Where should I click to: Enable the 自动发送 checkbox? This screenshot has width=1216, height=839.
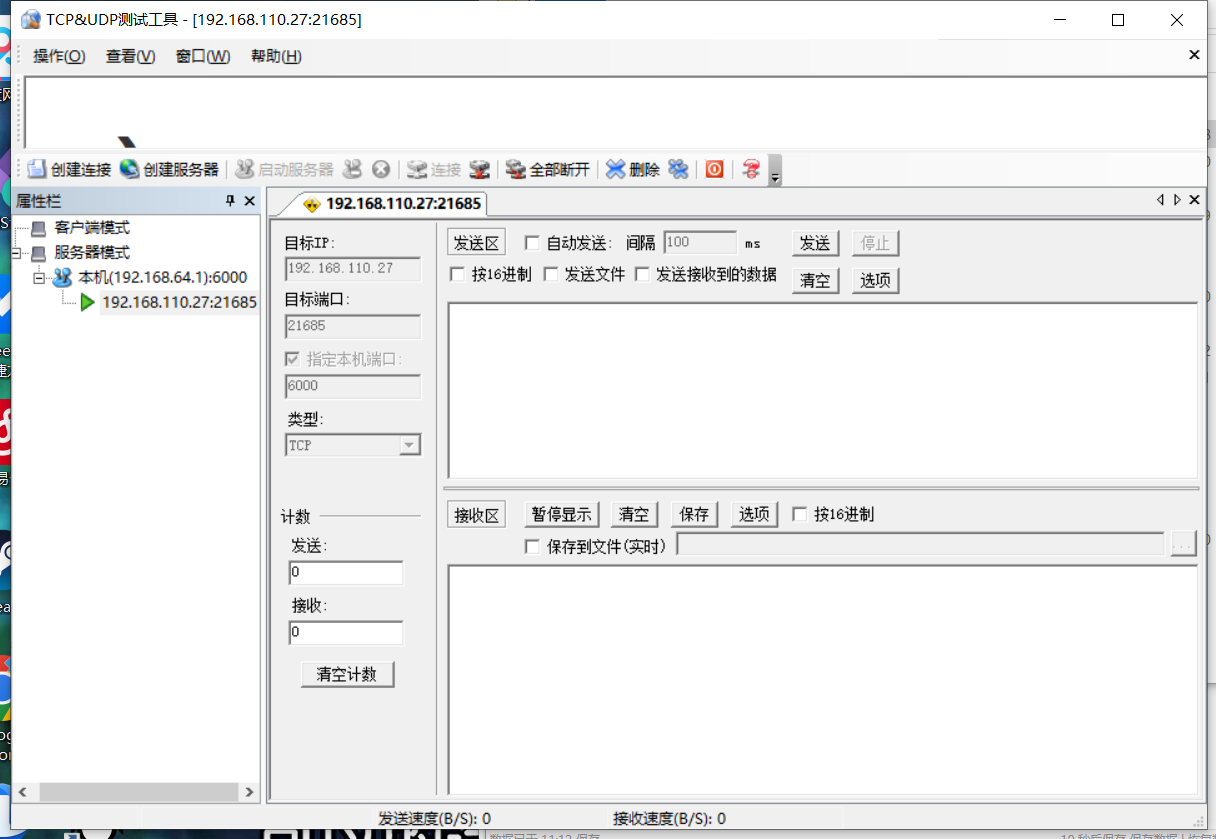(532, 243)
